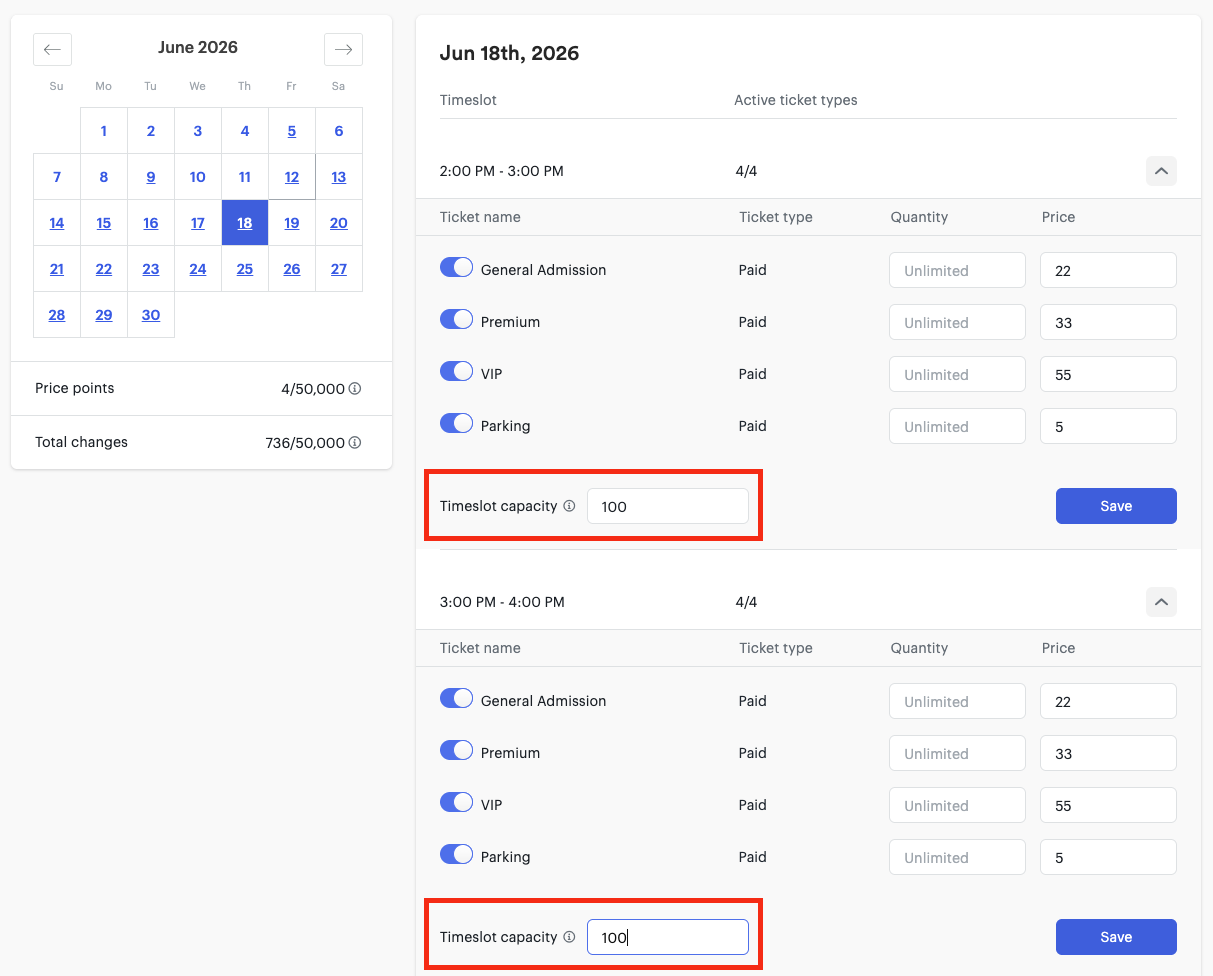Image resolution: width=1213 pixels, height=976 pixels.
Task: Go to previous month in calendar
Action: pos(52,49)
